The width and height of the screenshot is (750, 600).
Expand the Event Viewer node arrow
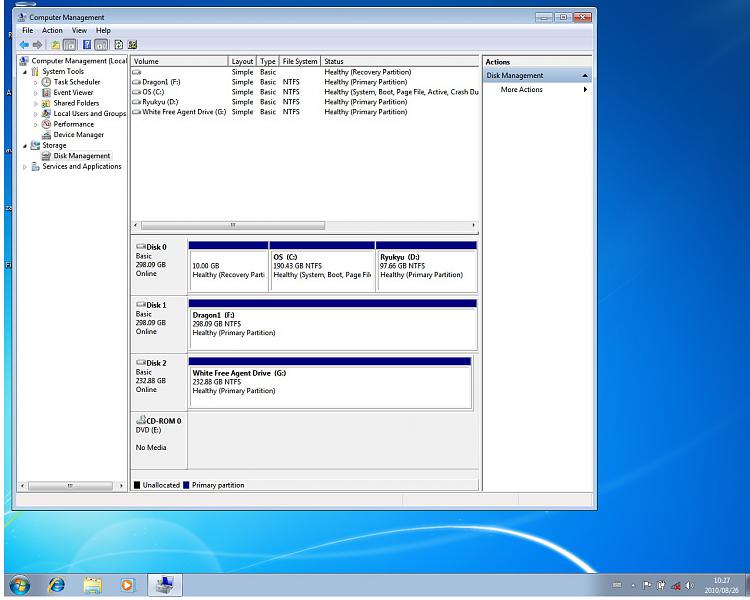[35, 93]
